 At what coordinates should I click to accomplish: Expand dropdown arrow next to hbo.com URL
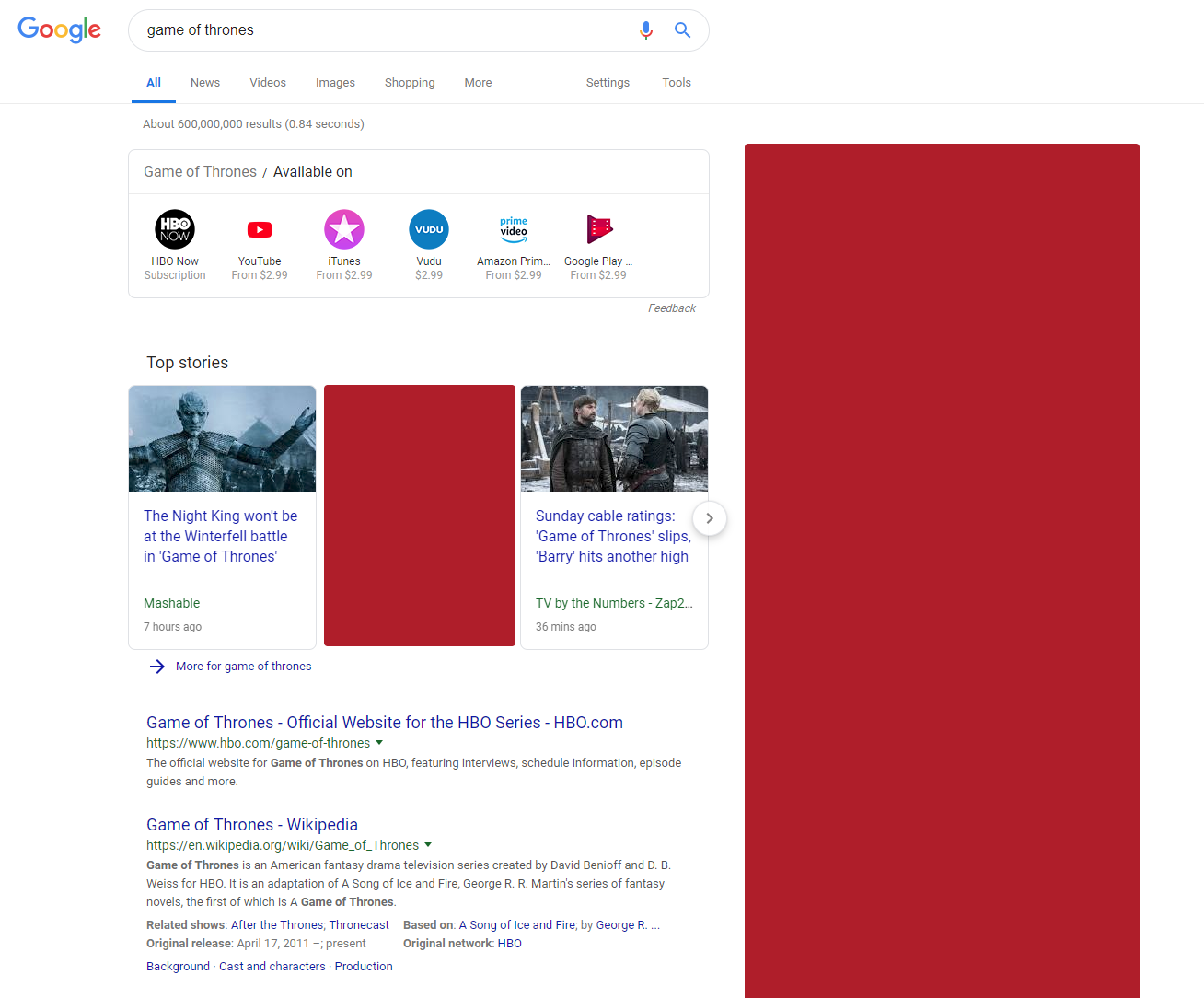[x=379, y=743]
